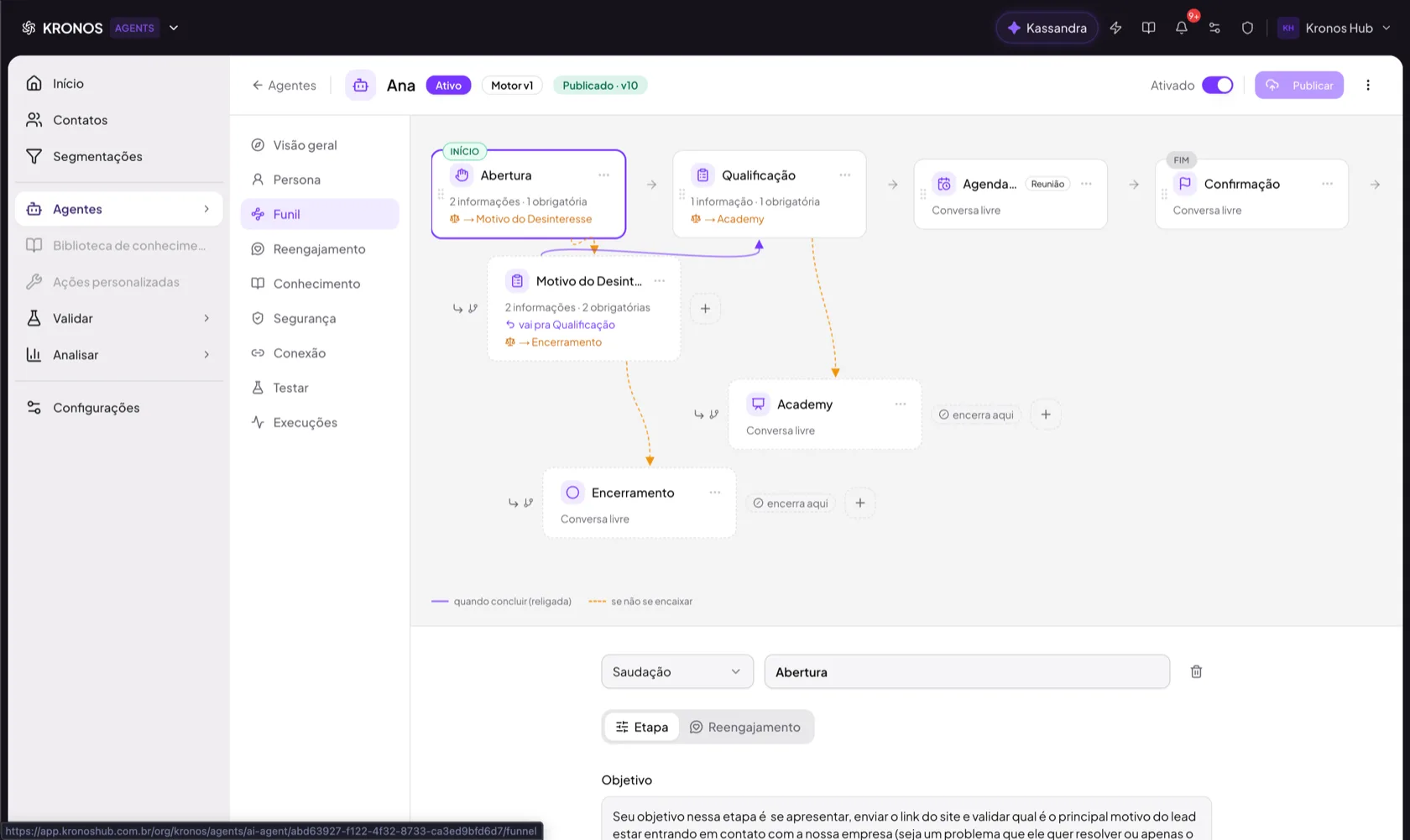This screenshot has height=840, width=1410.
Task: Click the lightning bolt icon in top bar
Action: pos(1115,28)
